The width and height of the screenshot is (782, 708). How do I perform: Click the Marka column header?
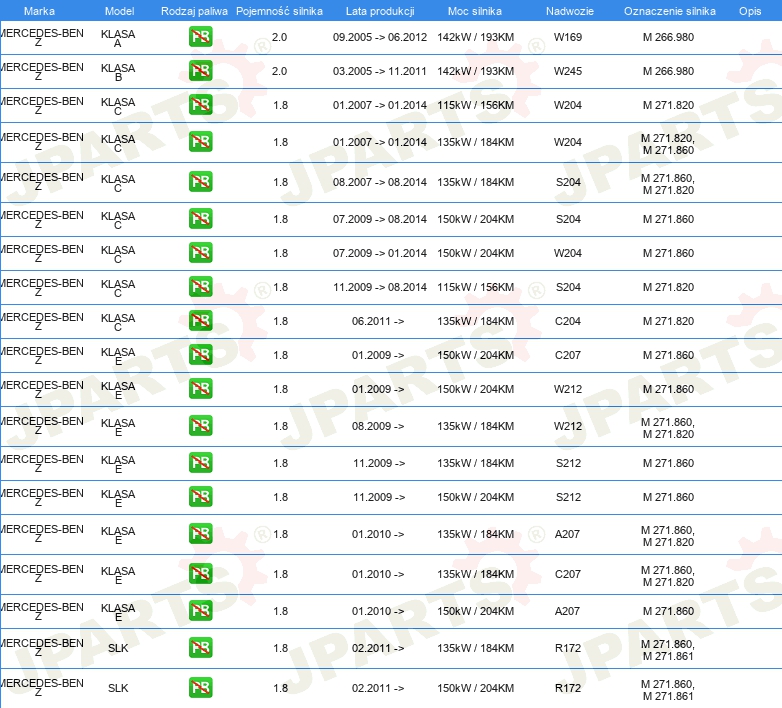click(x=39, y=11)
